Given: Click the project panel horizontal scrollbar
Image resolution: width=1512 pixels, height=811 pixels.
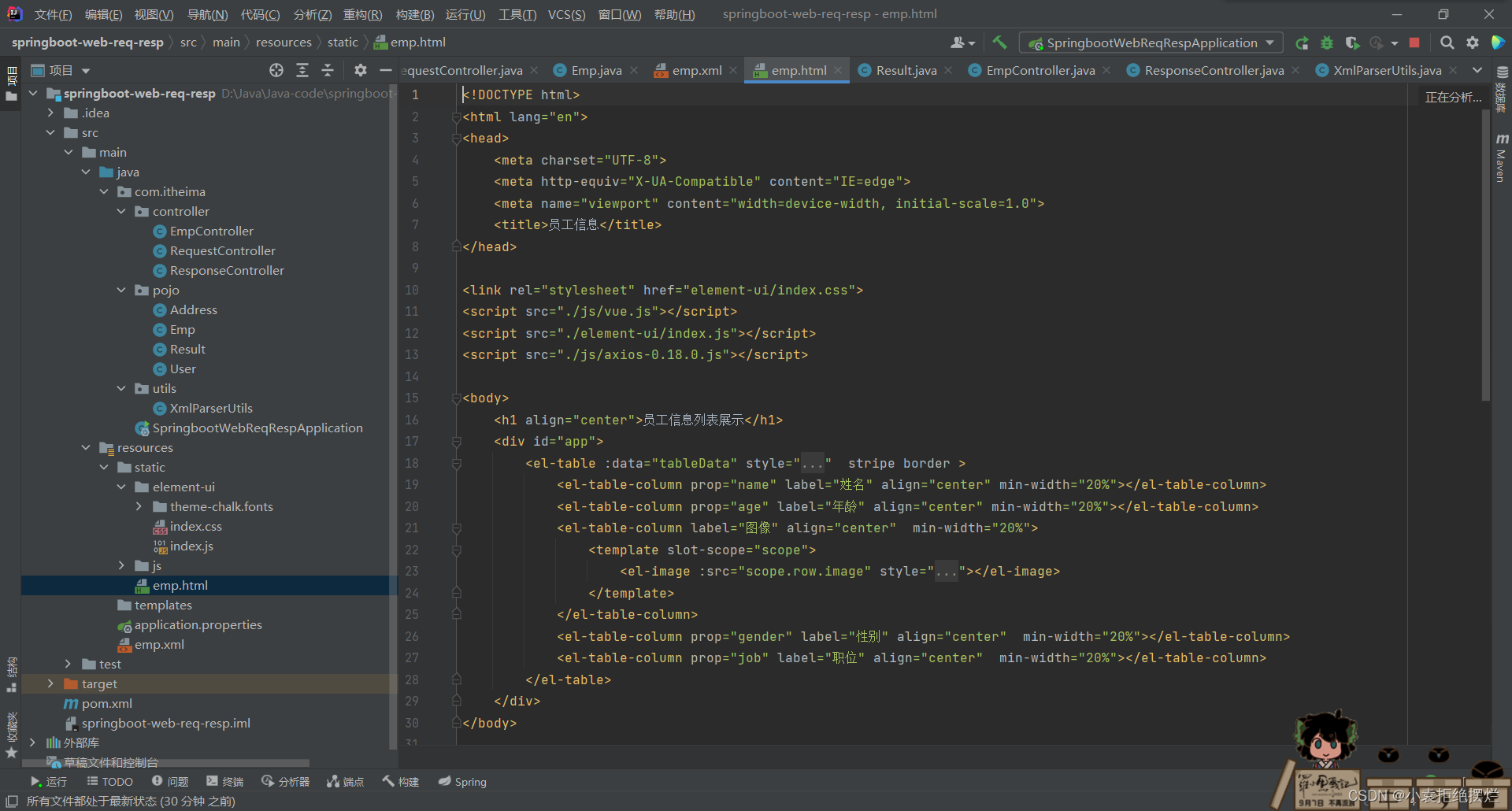Looking at the screenshot, I should click(x=165, y=763).
